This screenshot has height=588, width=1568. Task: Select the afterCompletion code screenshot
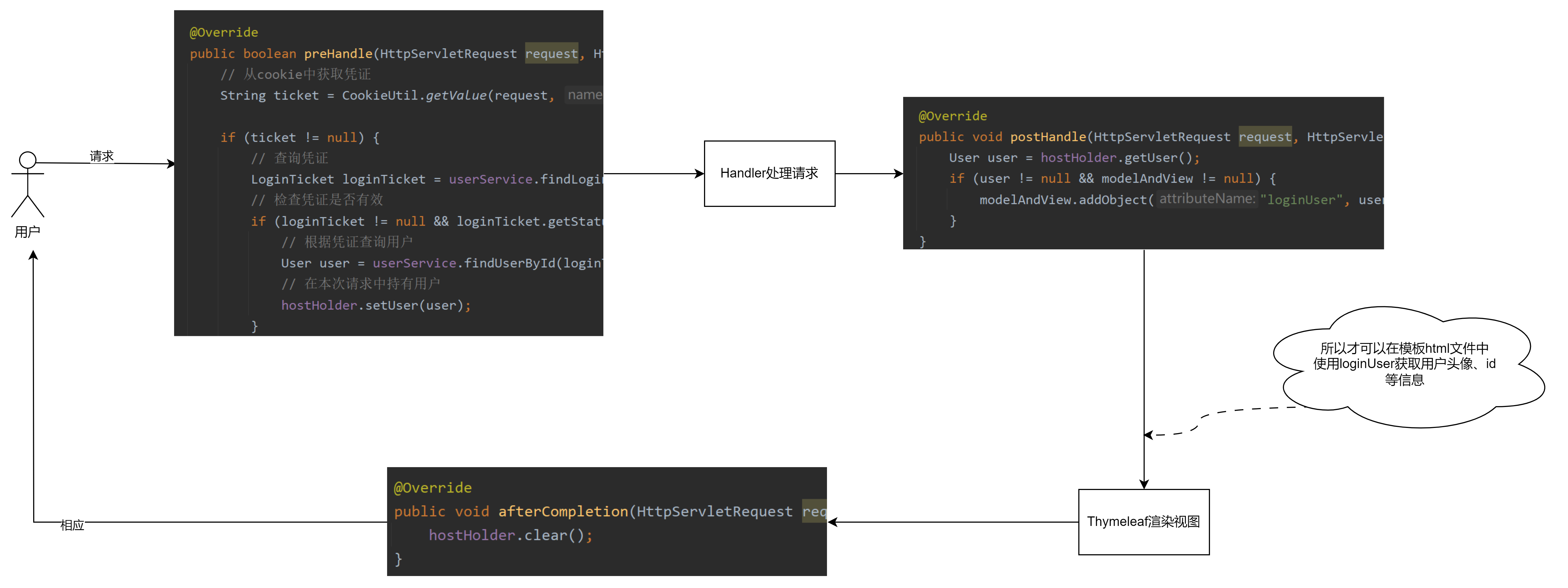click(607, 522)
